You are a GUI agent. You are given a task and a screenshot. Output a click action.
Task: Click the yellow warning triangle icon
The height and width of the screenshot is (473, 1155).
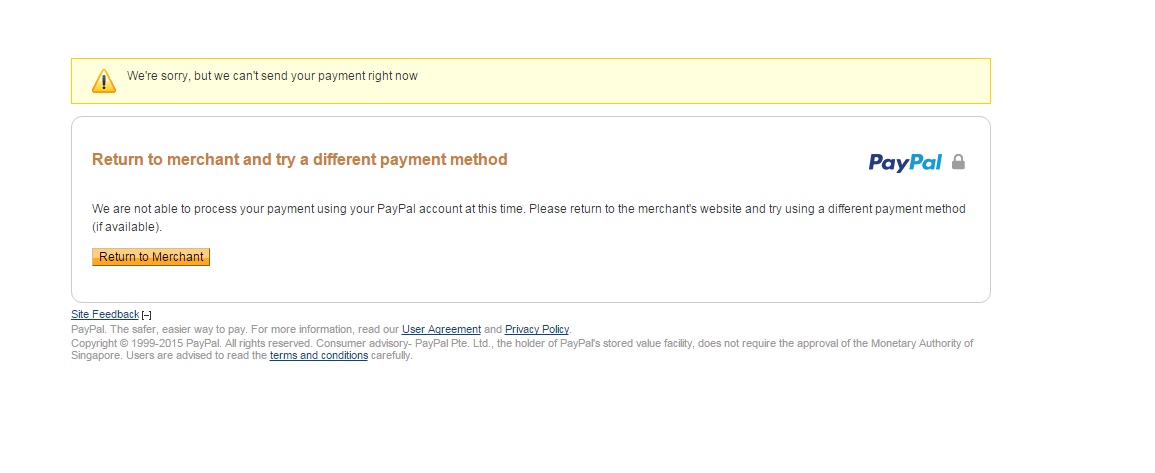[x=104, y=81]
